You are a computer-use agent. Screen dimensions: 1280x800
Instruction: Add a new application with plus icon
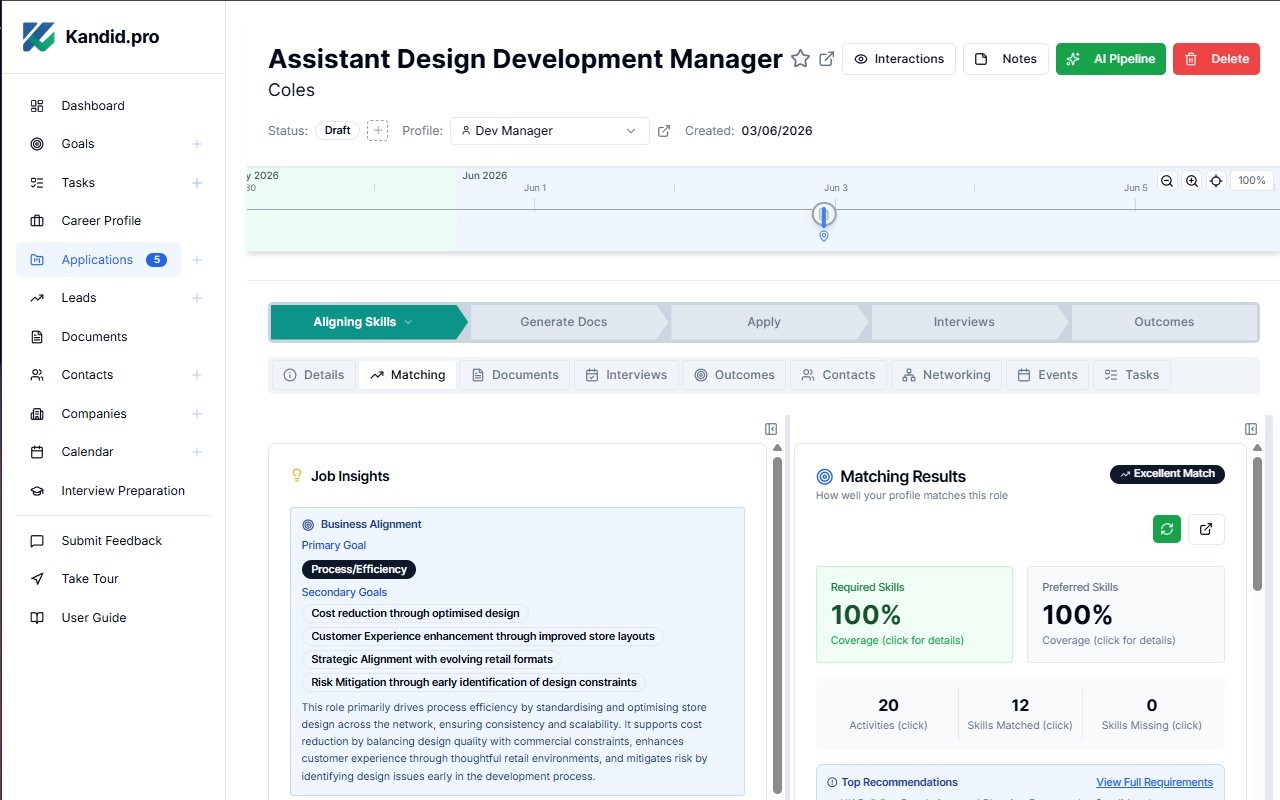tap(197, 260)
